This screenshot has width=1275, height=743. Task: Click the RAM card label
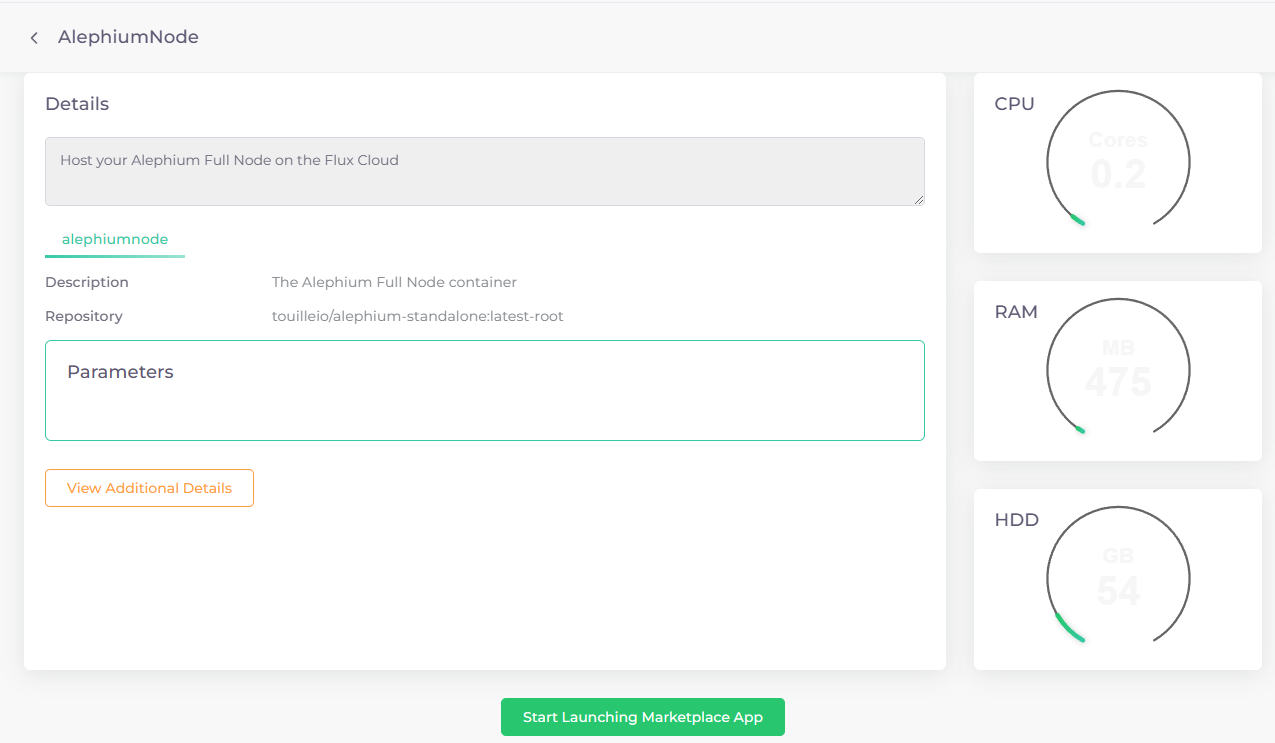click(x=1016, y=312)
